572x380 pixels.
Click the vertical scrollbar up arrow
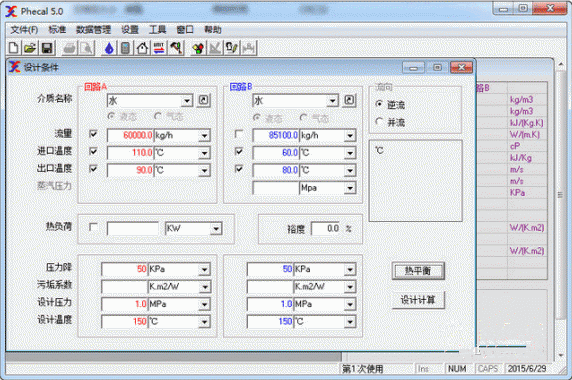pos(561,65)
